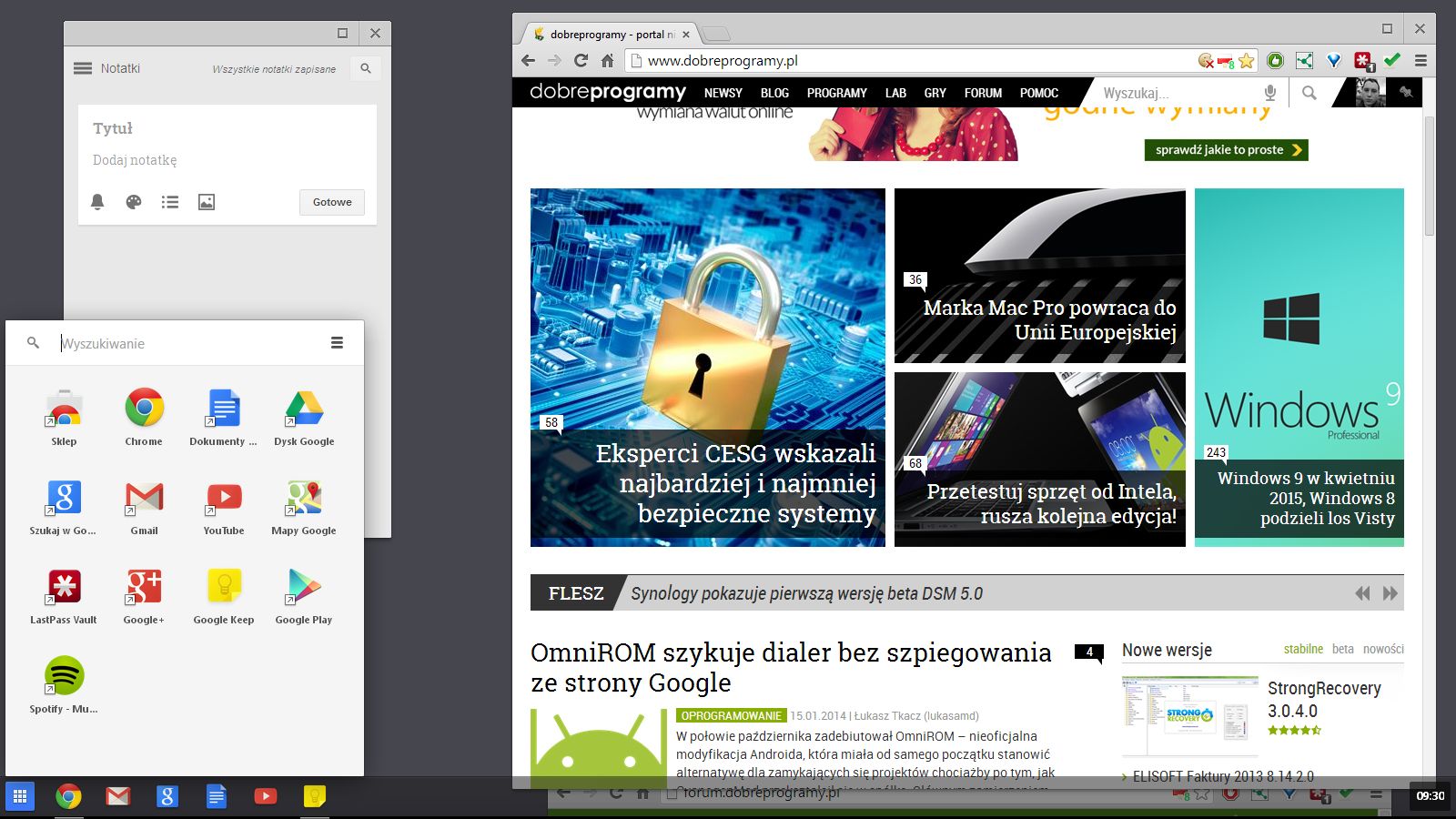Click the browser Home button
This screenshot has height=819, width=1456.
[x=607, y=61]
